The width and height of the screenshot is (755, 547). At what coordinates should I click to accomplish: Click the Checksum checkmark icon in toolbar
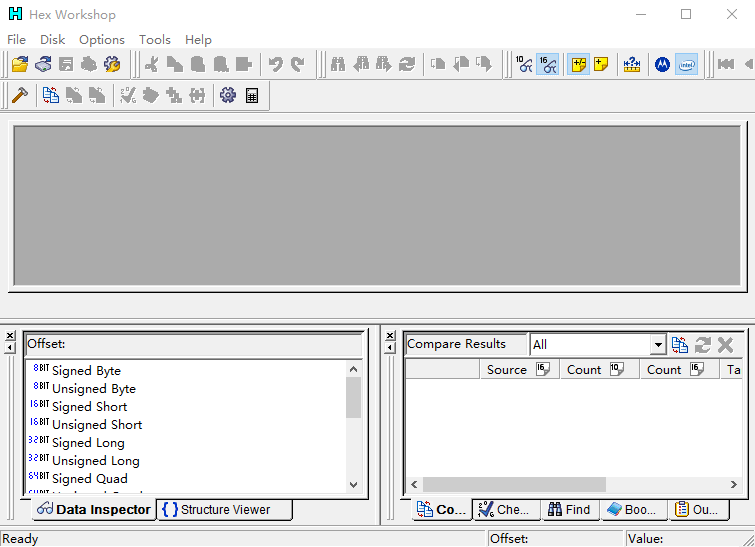tap(128, 95)
